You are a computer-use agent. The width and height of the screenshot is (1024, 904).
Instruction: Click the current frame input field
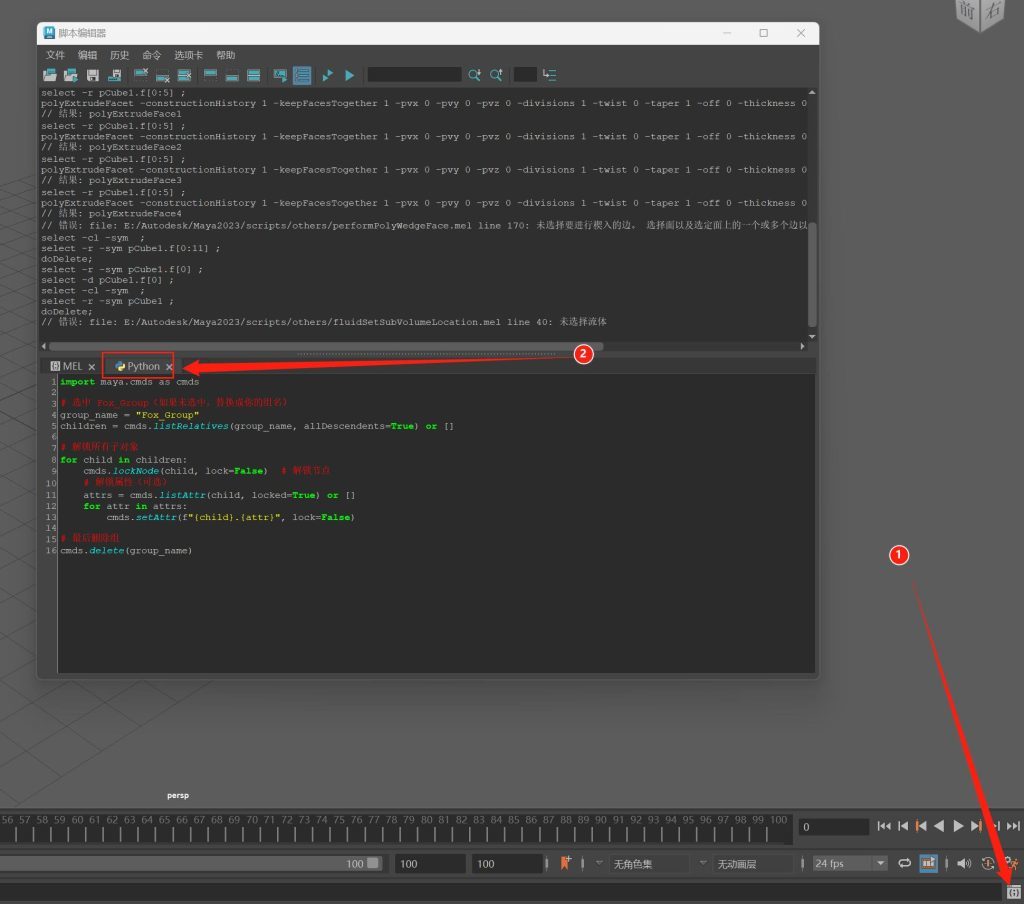(x=833, y=827)
